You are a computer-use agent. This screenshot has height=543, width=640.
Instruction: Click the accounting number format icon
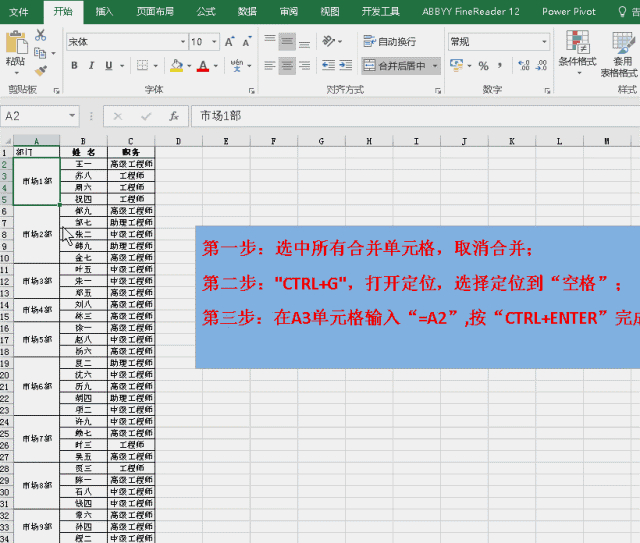coord(456,65)
